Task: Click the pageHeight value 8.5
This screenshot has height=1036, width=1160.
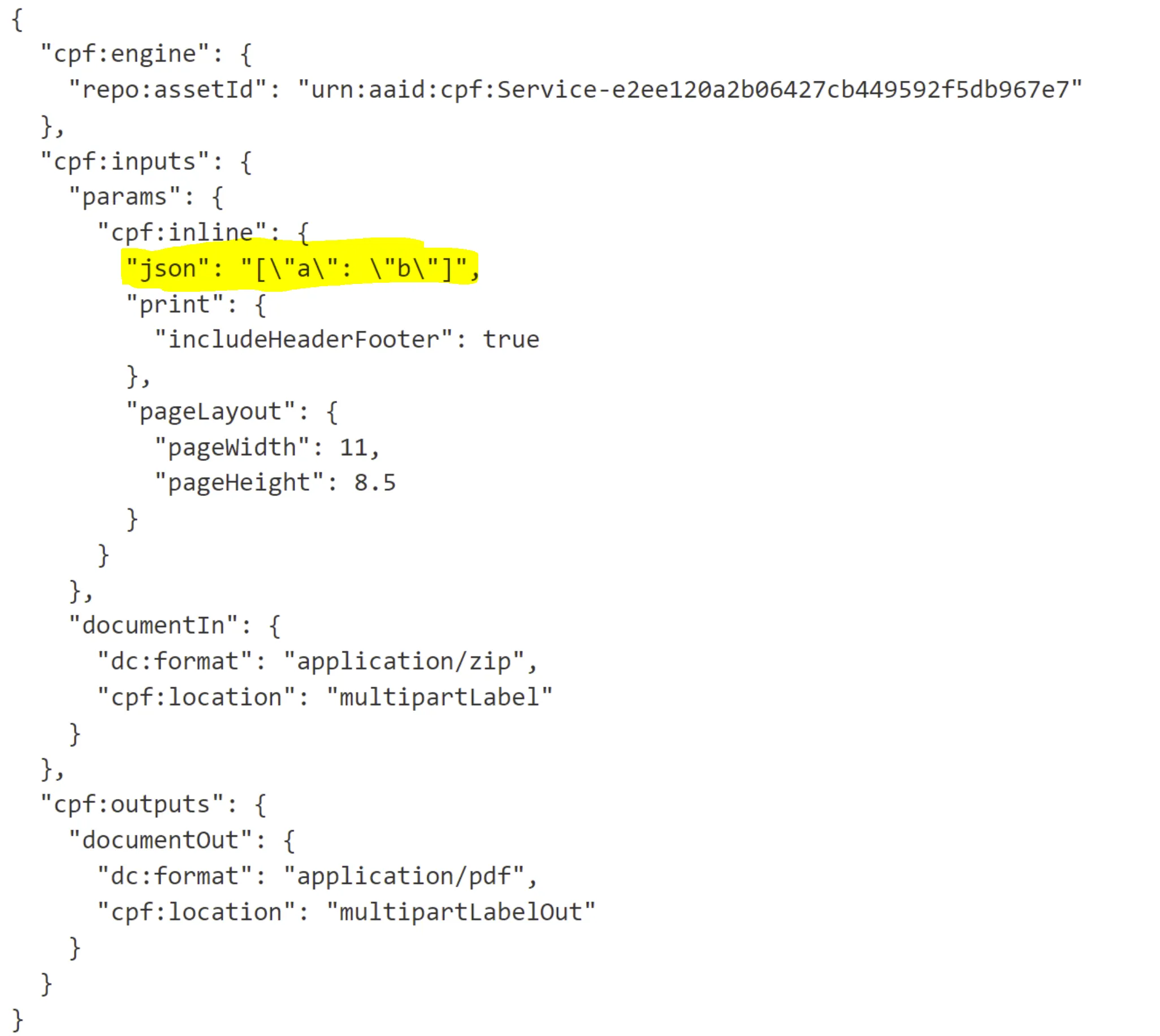Action: tap(375, 483)
